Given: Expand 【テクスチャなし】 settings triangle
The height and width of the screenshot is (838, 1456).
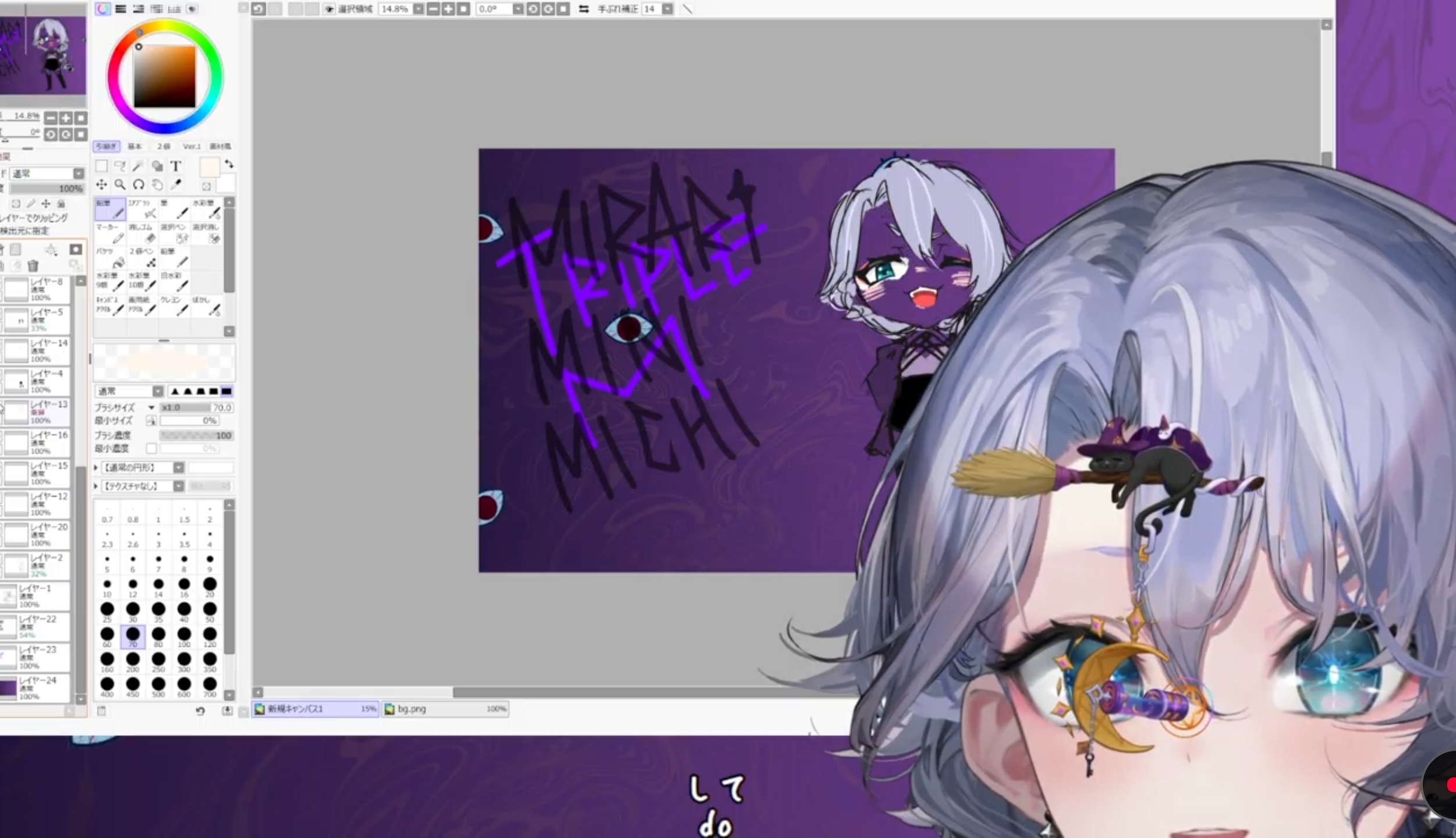Looking at the screenshot, I should pos(97,486).
